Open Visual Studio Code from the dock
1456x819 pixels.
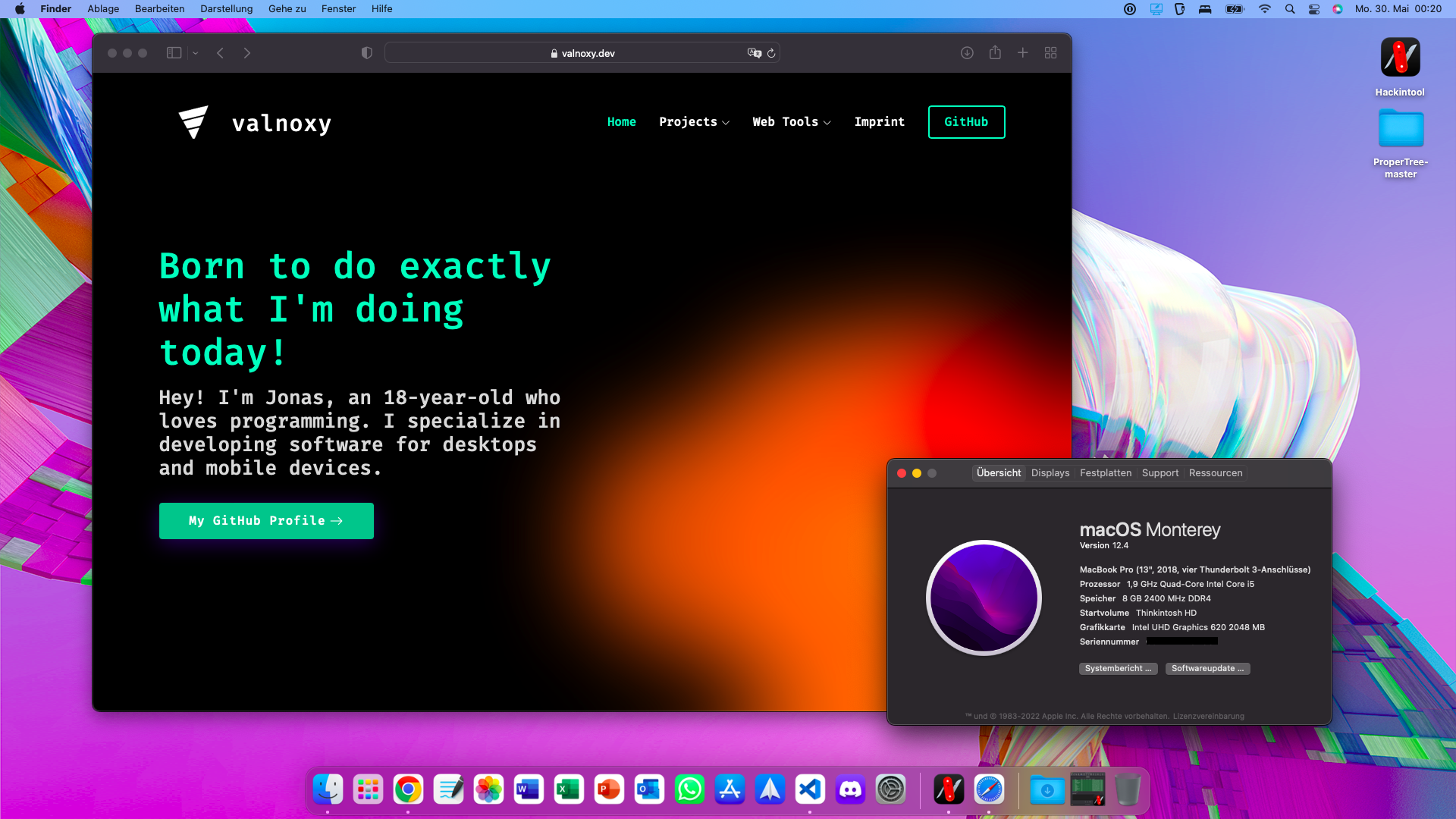pyautogui.click(x=810, y=790)
